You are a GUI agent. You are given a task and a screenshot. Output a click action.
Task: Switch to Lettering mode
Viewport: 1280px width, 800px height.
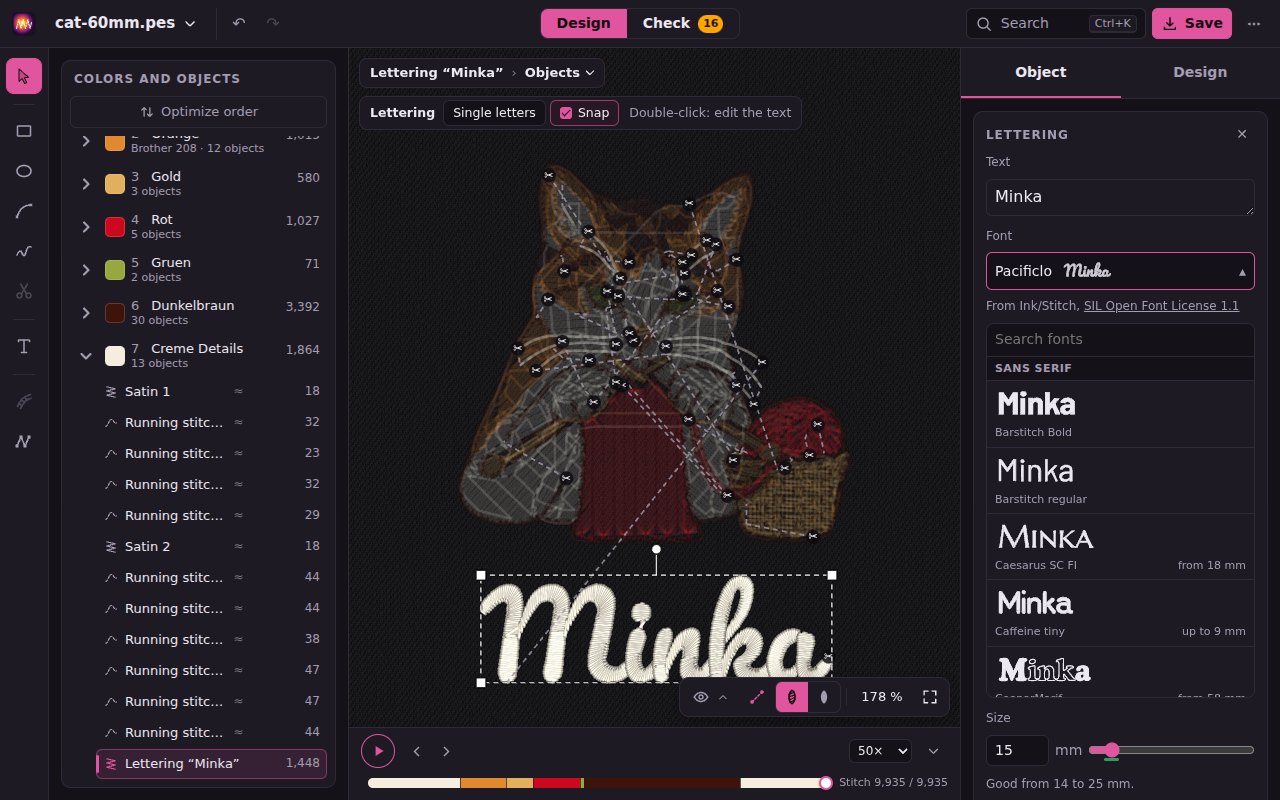coord(402,113)
